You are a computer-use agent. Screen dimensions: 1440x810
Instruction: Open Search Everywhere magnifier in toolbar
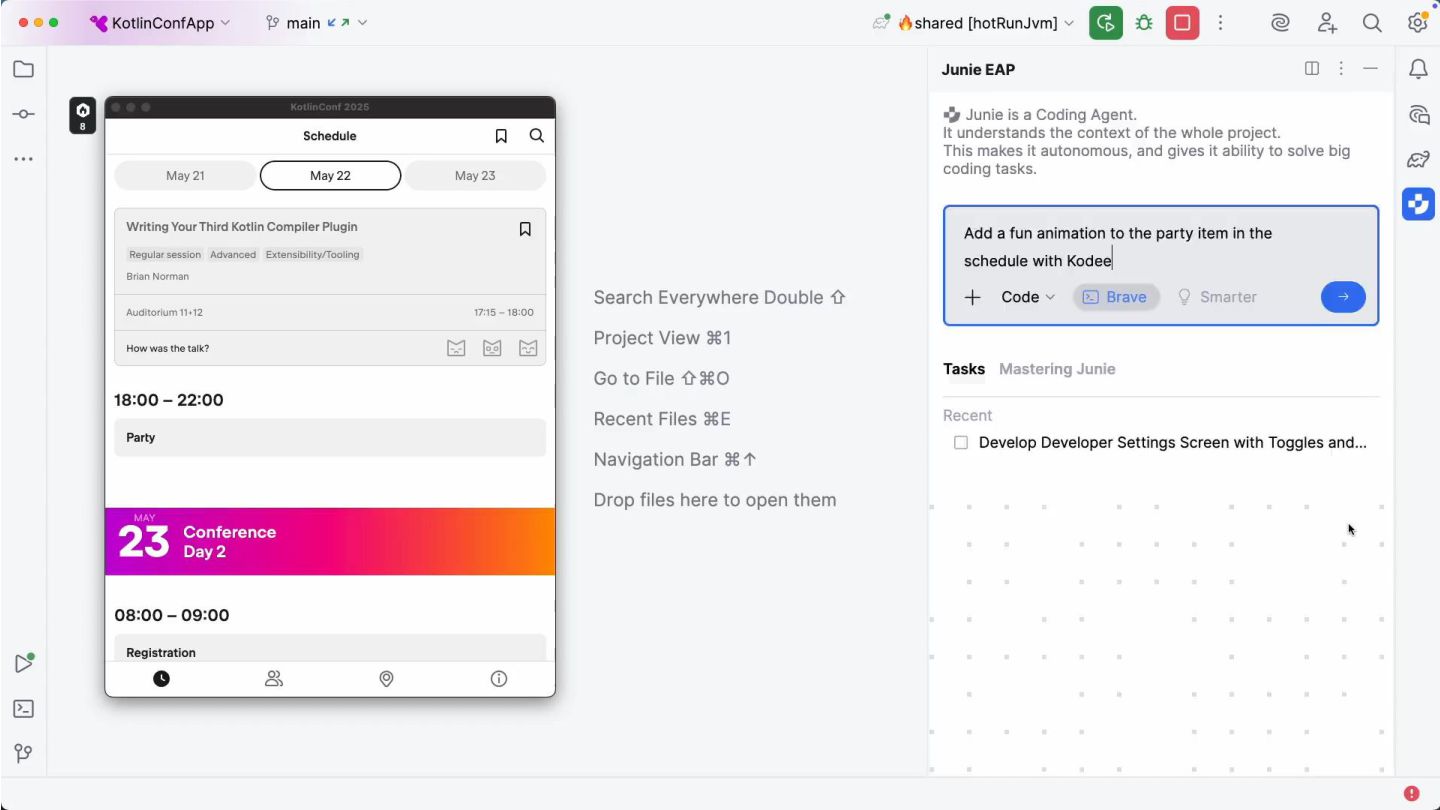(1372, 23)
